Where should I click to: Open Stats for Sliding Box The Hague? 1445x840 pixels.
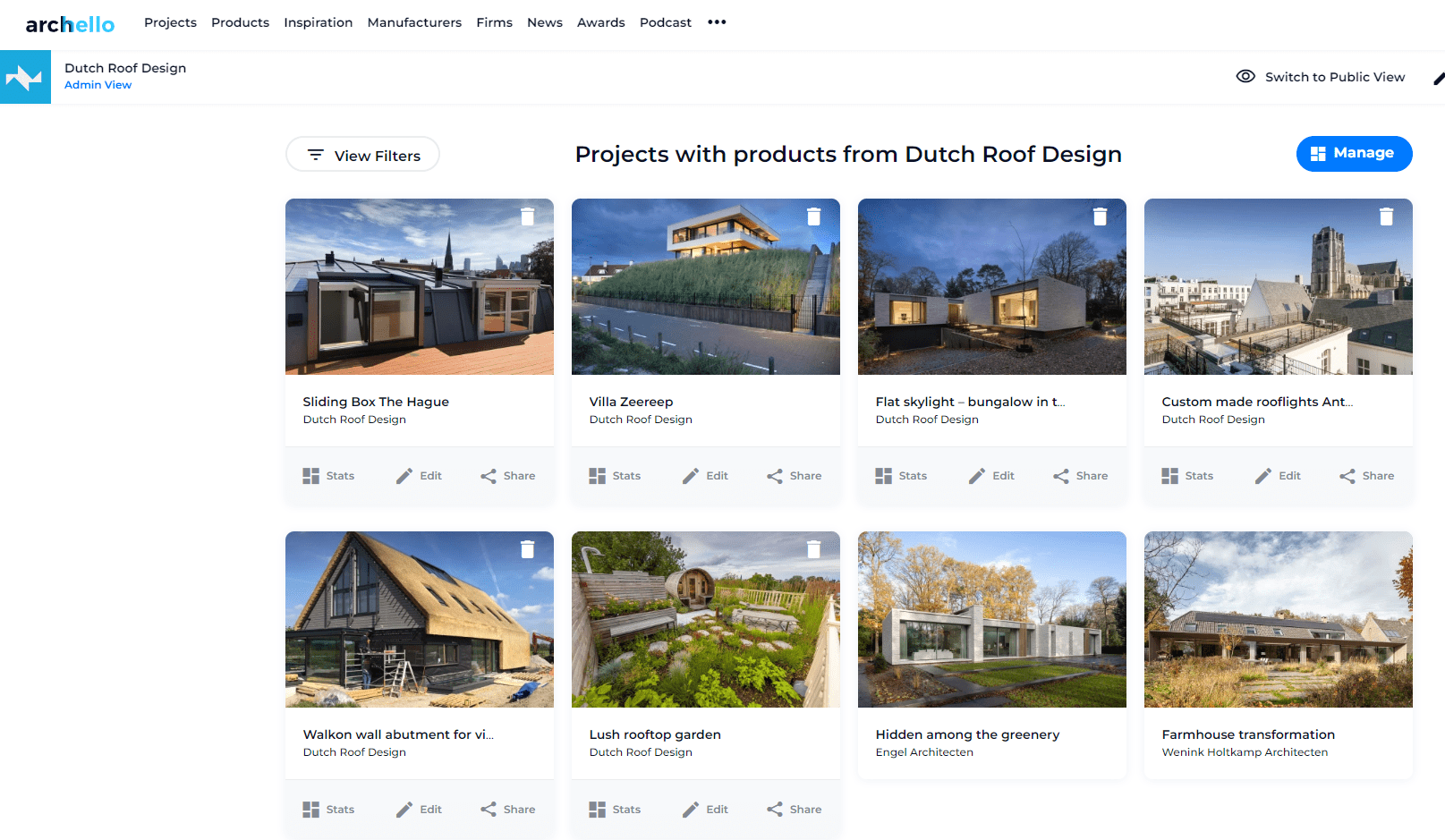328,476
